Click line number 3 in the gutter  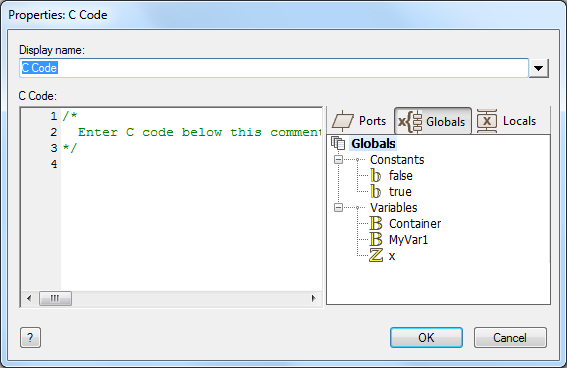point(54,148)
